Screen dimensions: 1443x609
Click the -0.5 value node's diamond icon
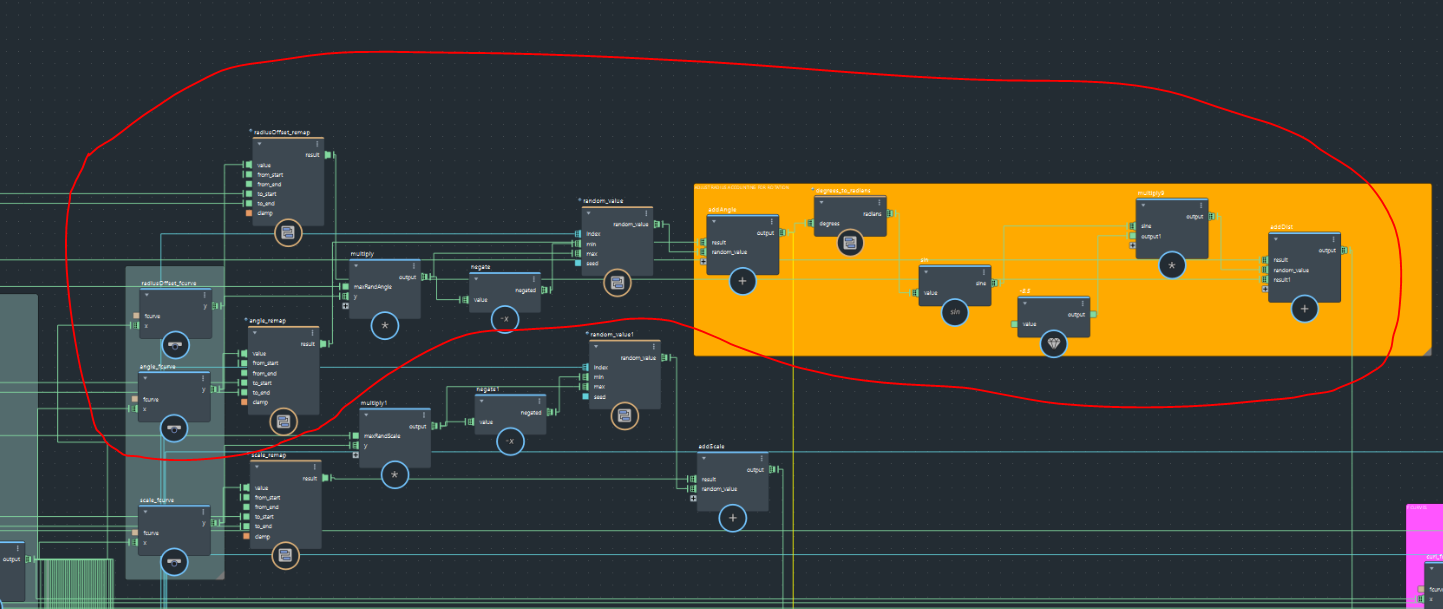click(1054, 345)
